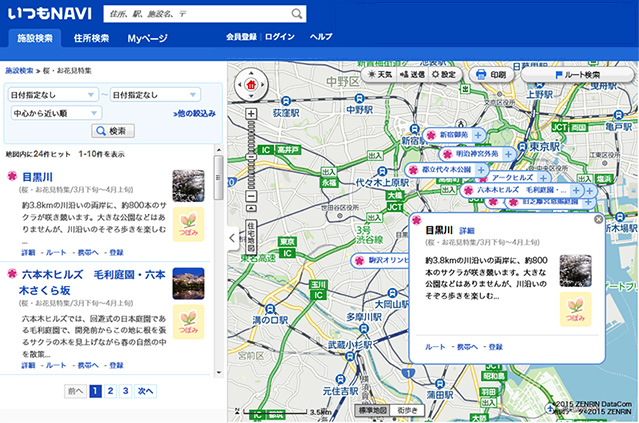The height and width of the screenshot is (423, 639).
Task: Click the 駒沢オリンピック map marker
Action: [x=381, y=260]
